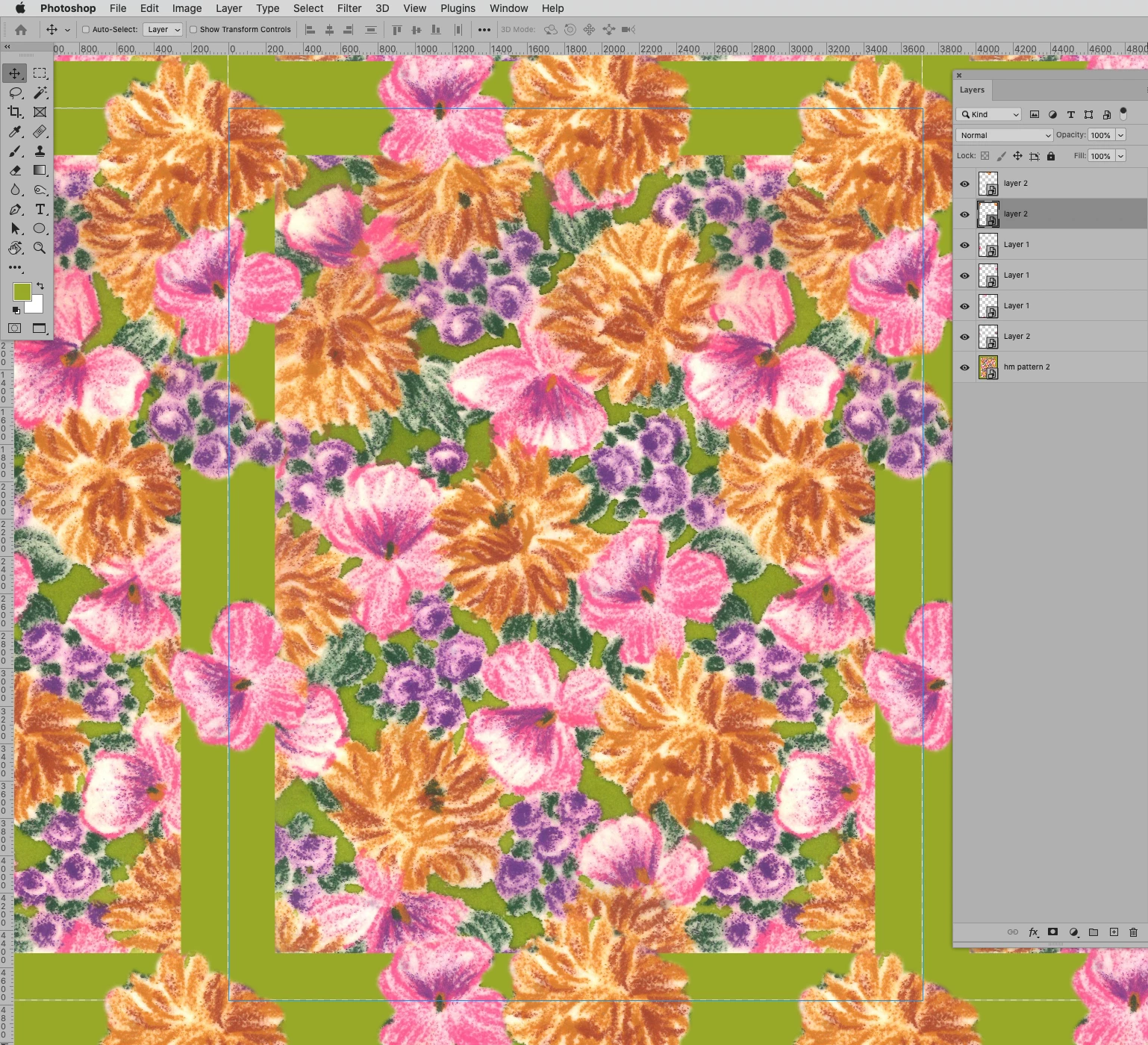Image resolution: width=1148 pixels, height=1045 pixels.
Task: Open the Screen Mode options icon
Action: 40,328
